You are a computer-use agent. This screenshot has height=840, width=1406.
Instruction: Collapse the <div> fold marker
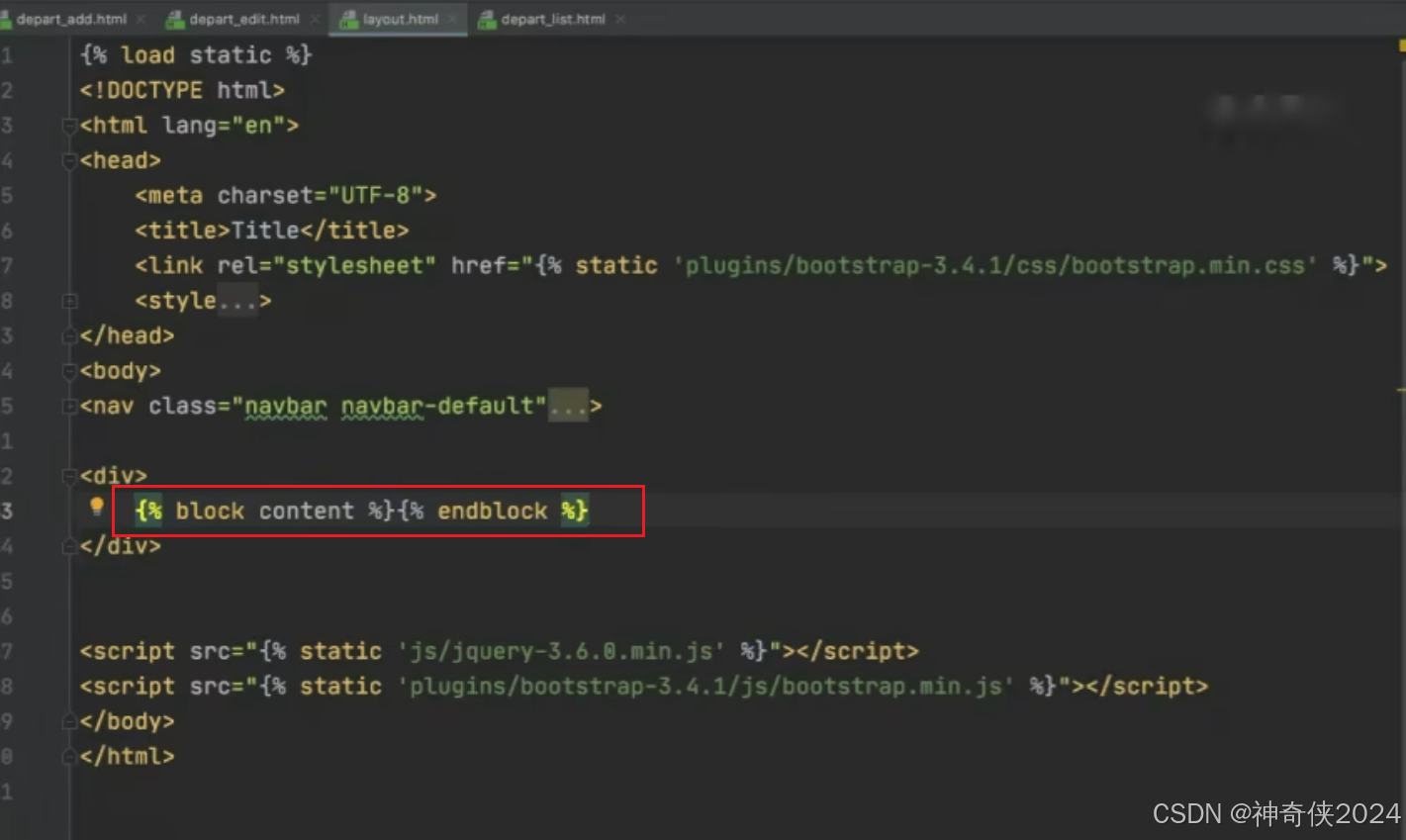69,476
